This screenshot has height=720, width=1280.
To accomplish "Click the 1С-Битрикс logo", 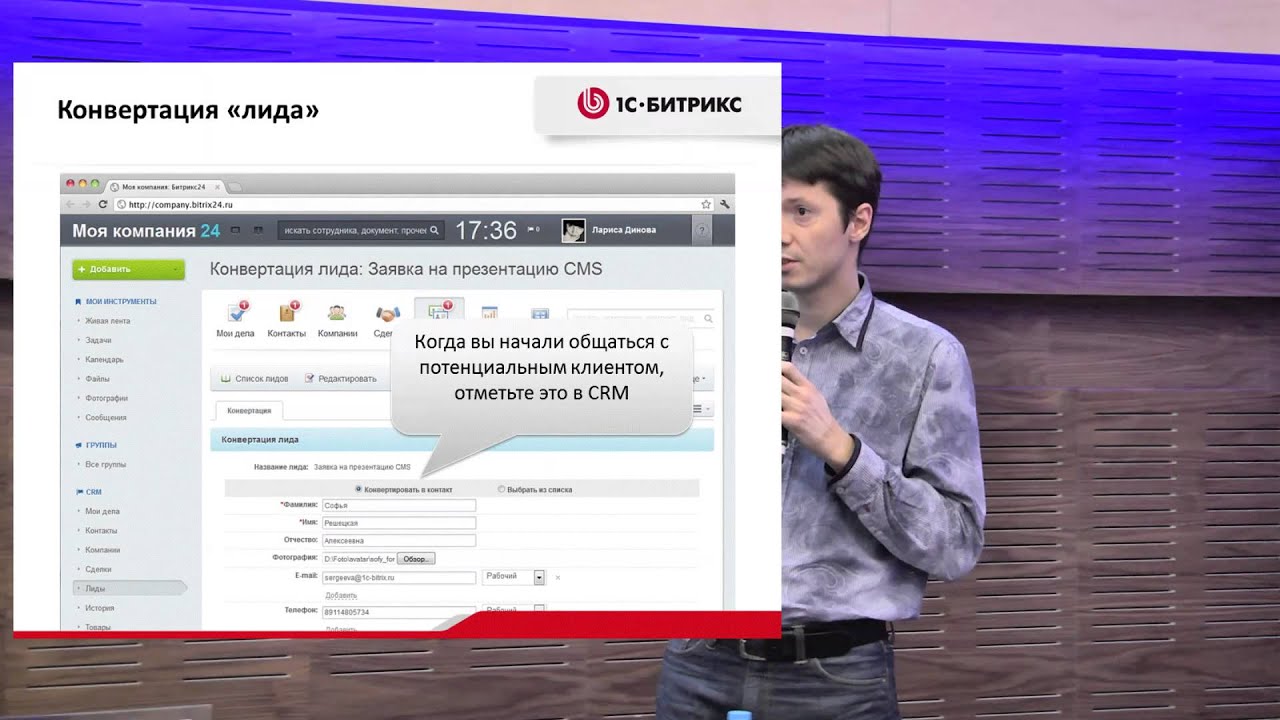I will coord(660,102).
